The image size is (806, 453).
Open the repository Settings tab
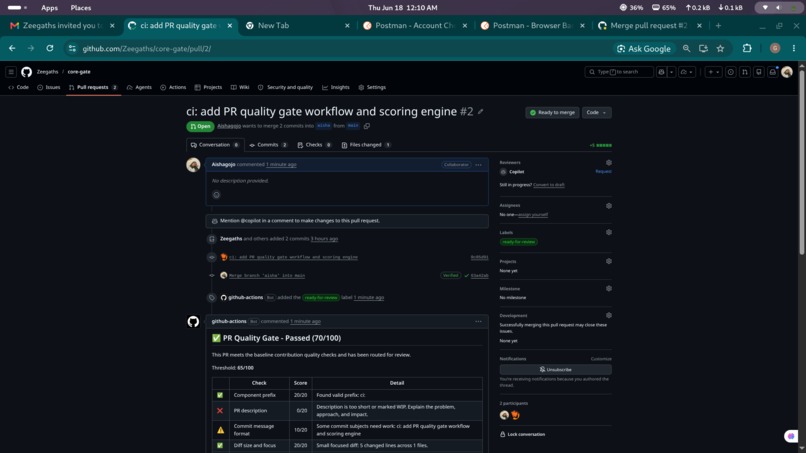372,87
